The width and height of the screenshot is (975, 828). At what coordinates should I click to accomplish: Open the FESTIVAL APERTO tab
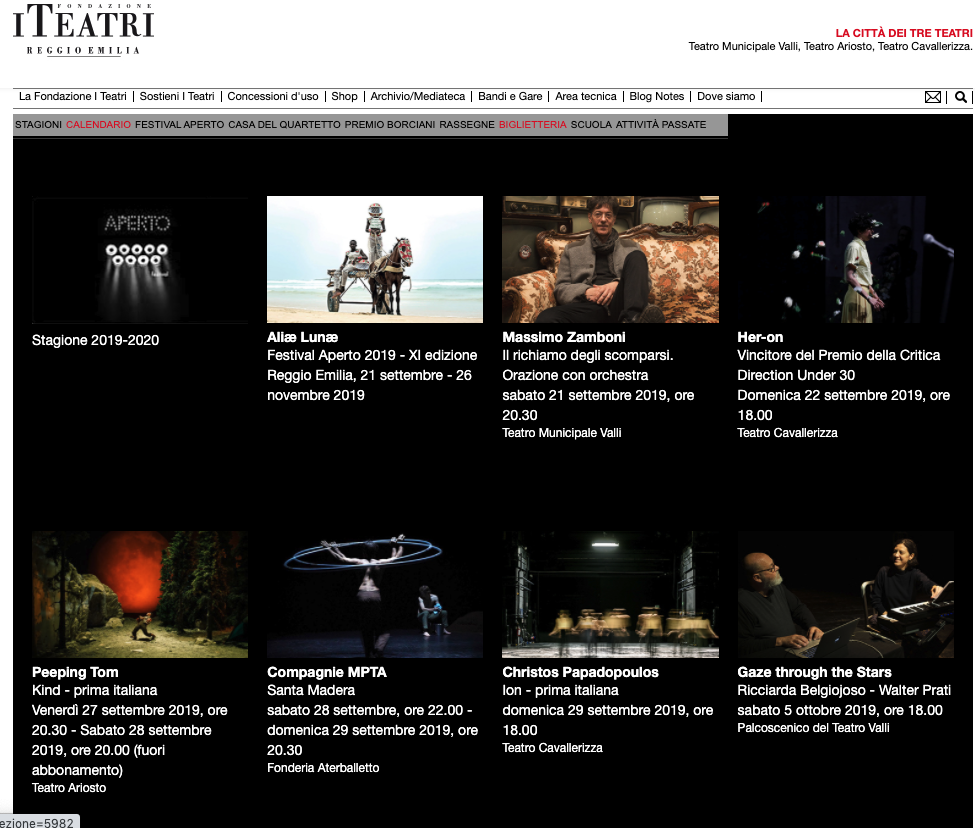tap(179, 124)
